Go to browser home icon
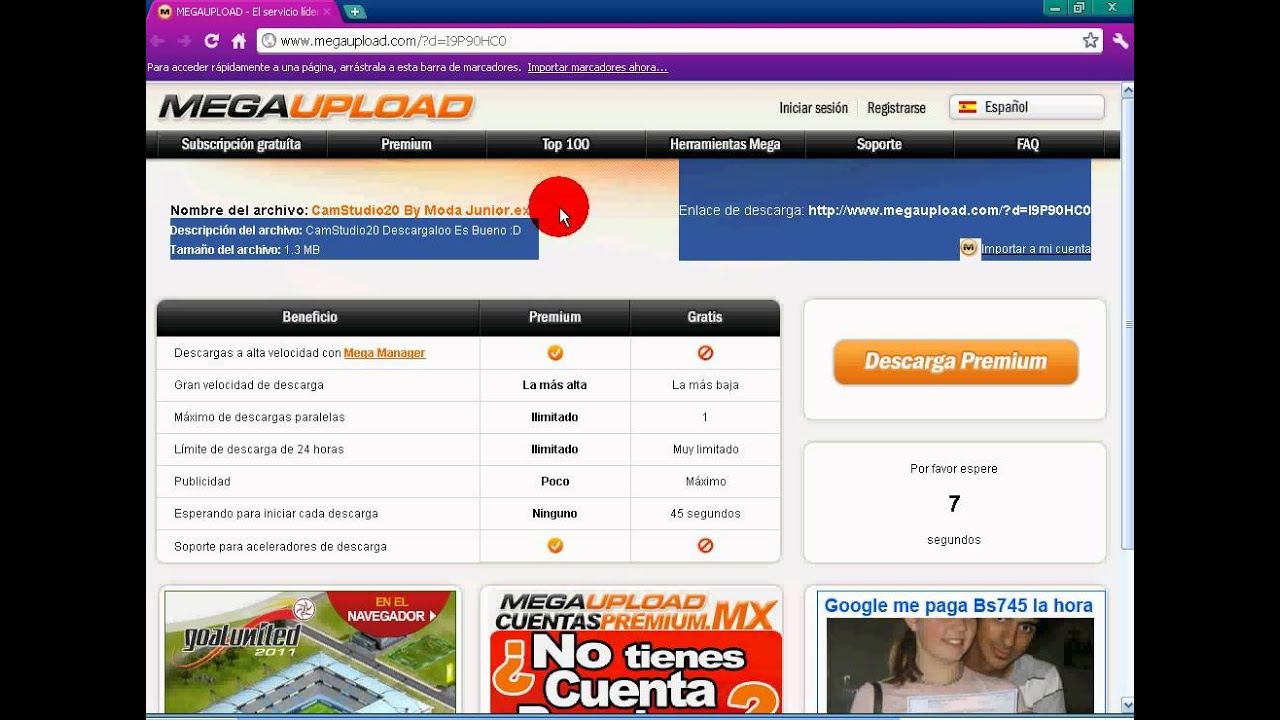Image resolution: width=1280 pixels, height=720 pixels. coord(238,41)
